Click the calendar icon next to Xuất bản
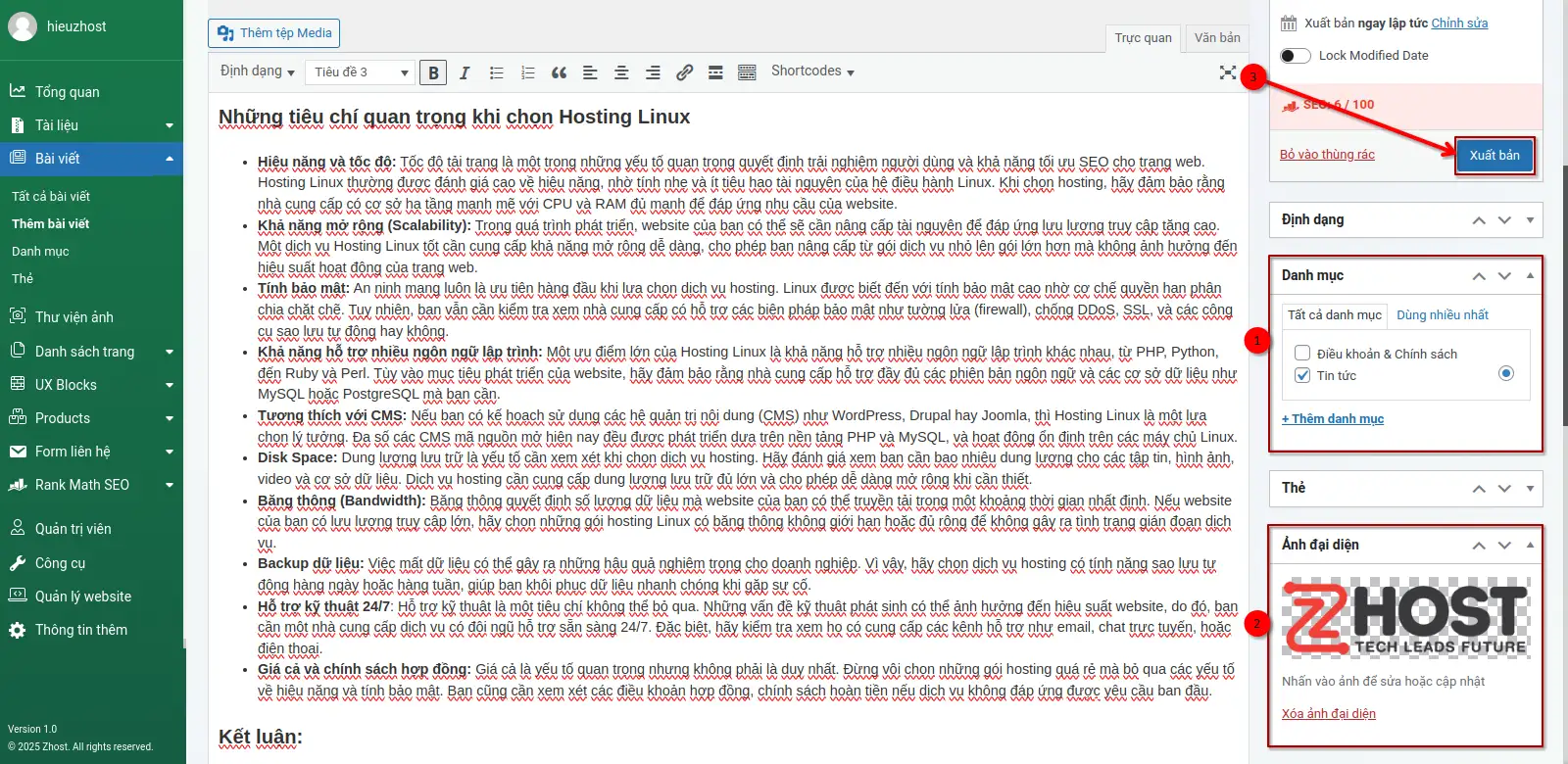Screen dimensions: 1568x764 [1288, 23]
